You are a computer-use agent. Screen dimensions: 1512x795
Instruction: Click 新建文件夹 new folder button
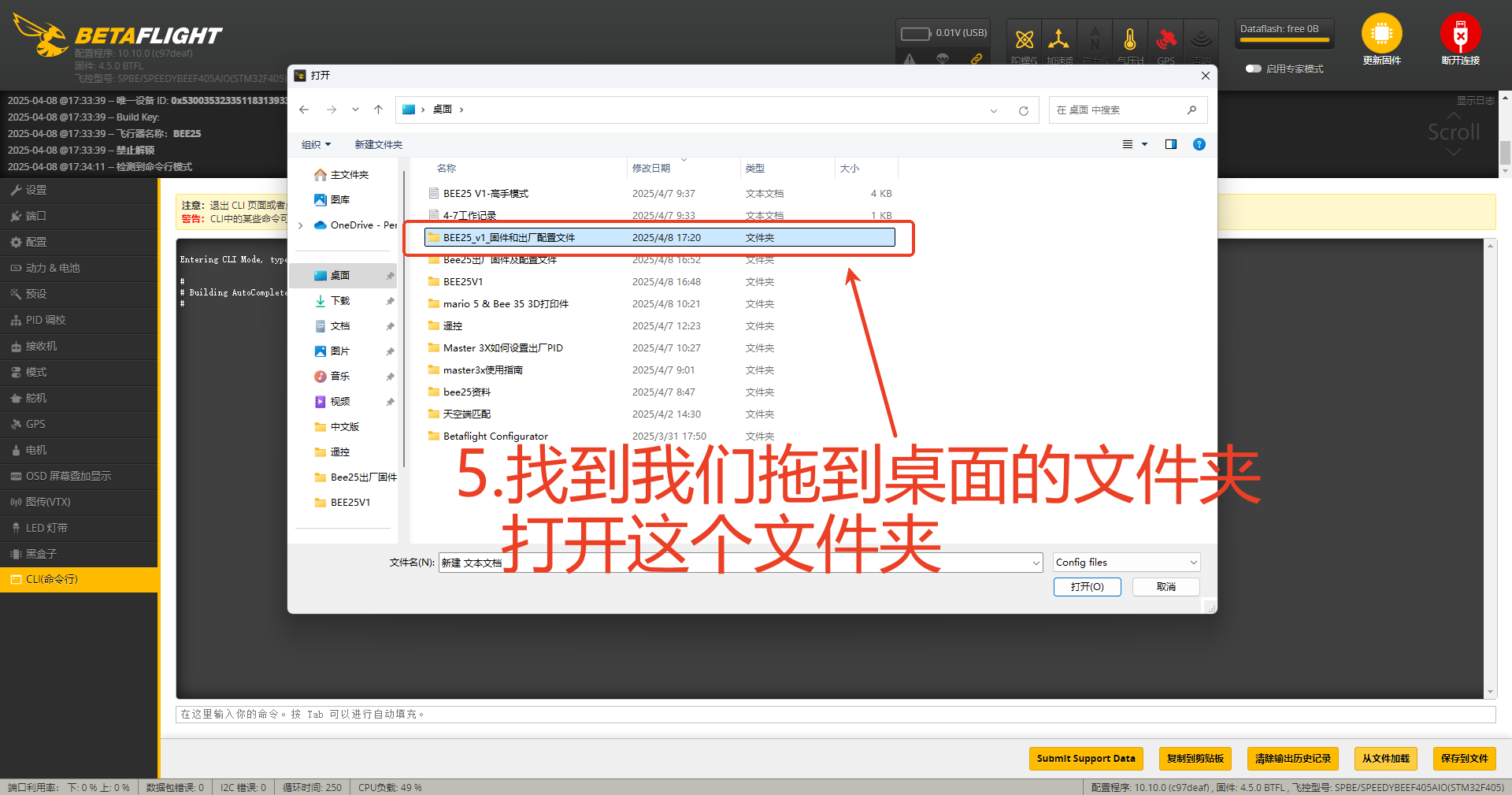(378, 144)
